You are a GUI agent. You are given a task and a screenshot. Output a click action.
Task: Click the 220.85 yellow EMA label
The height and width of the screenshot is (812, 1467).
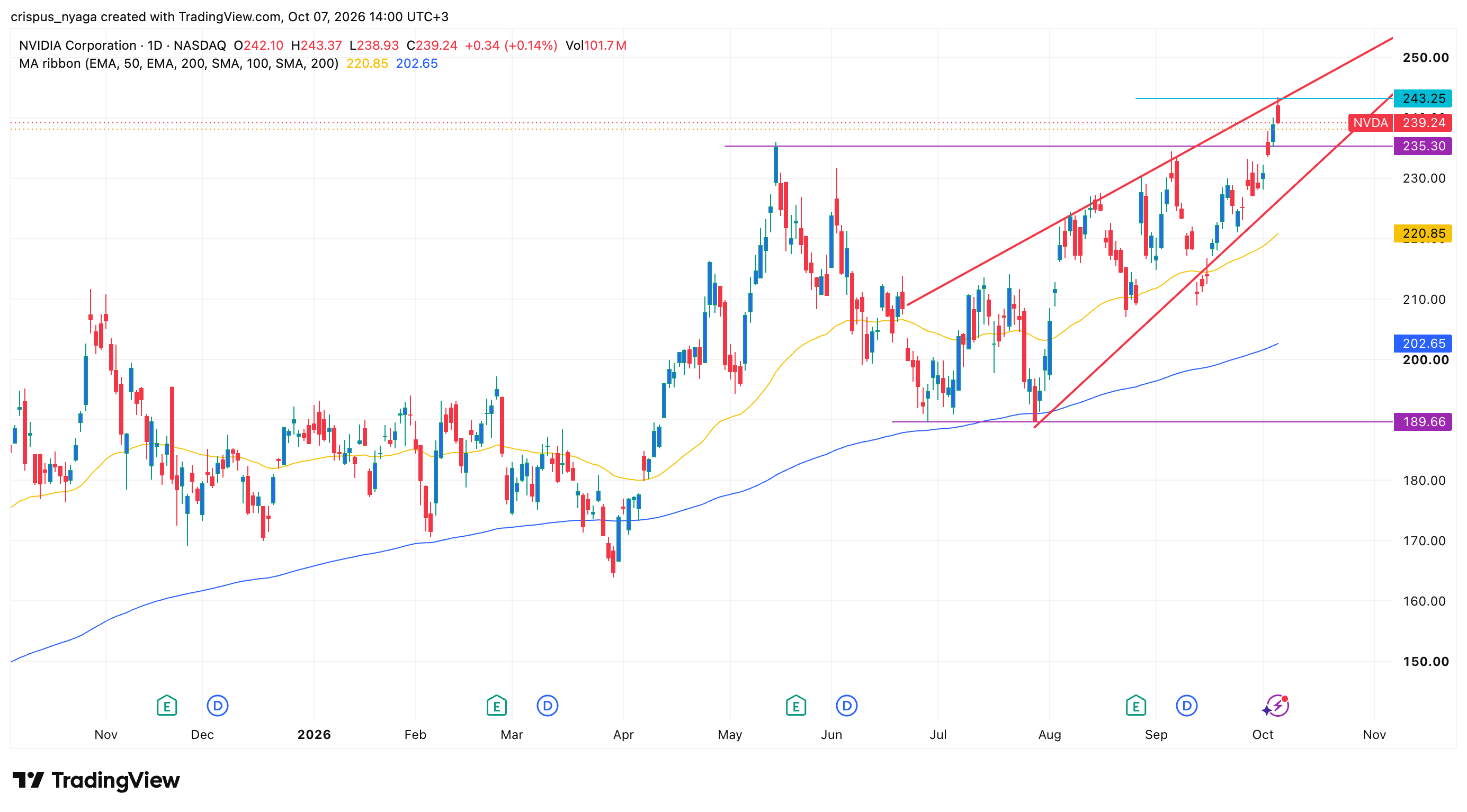point(1423,233)
